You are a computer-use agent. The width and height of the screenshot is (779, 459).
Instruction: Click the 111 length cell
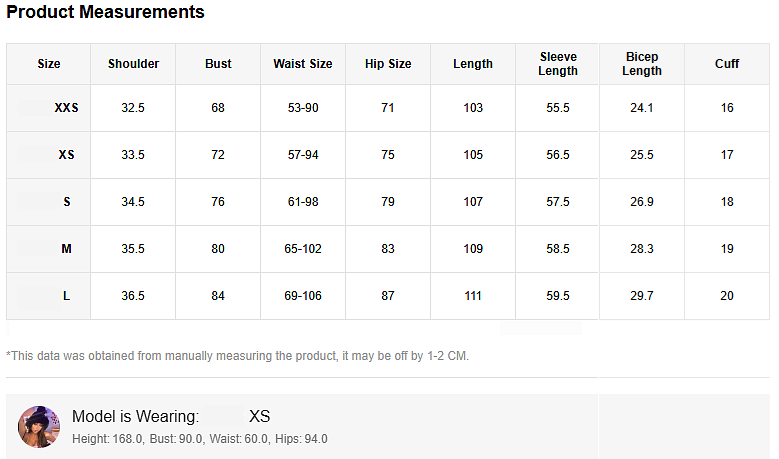tap(473, 296)
